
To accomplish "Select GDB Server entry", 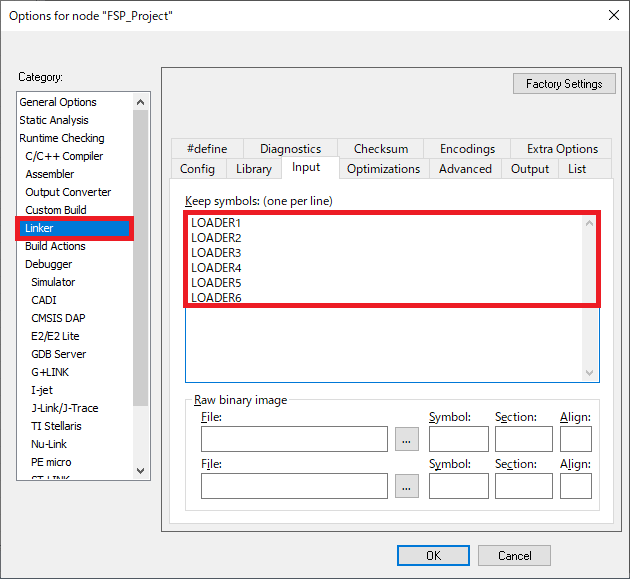I will point(59,354).
